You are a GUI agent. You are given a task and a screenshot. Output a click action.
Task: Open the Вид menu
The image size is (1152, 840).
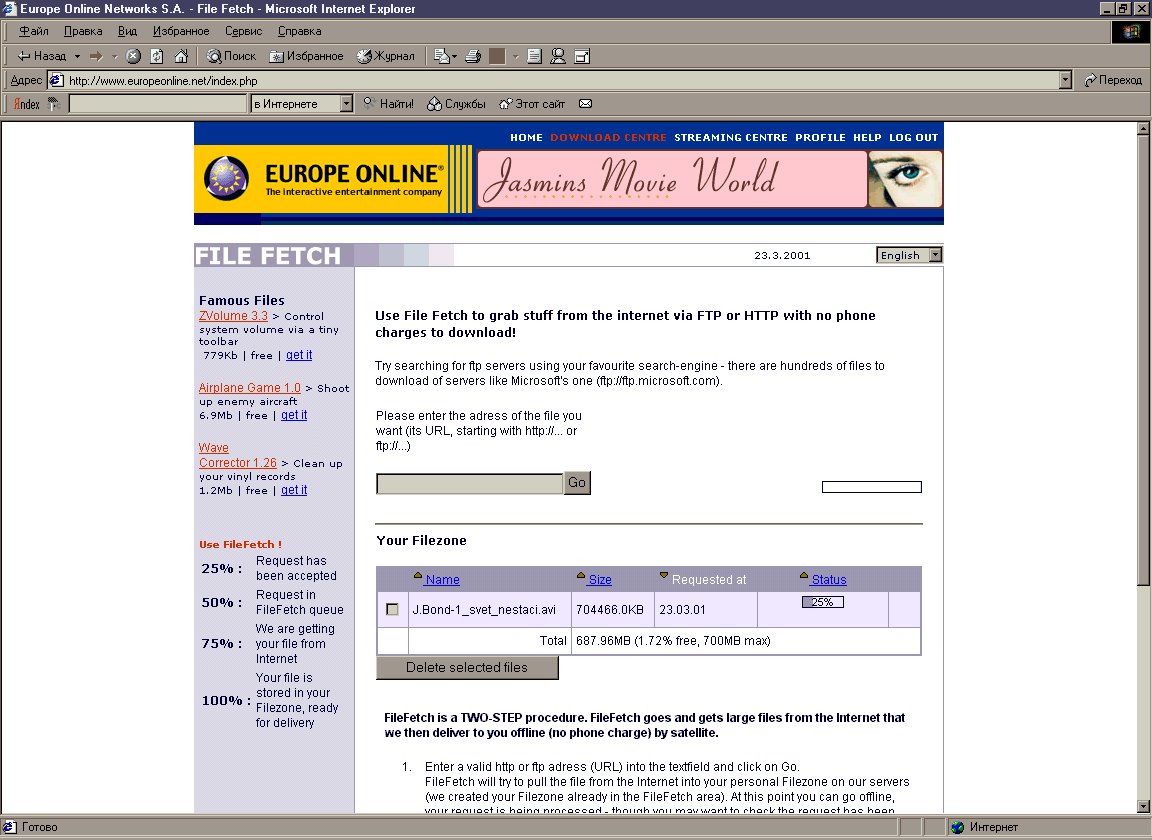127,31
